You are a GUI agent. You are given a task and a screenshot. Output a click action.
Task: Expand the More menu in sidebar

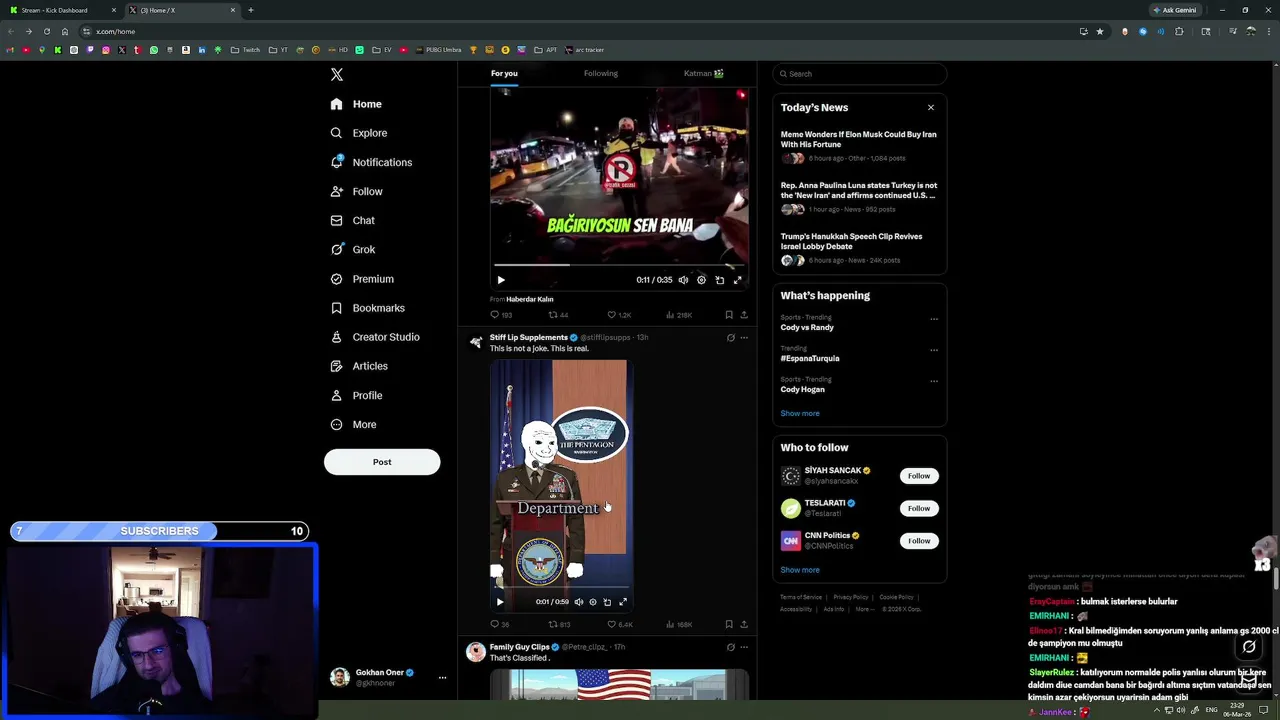(x=353, y=424)
